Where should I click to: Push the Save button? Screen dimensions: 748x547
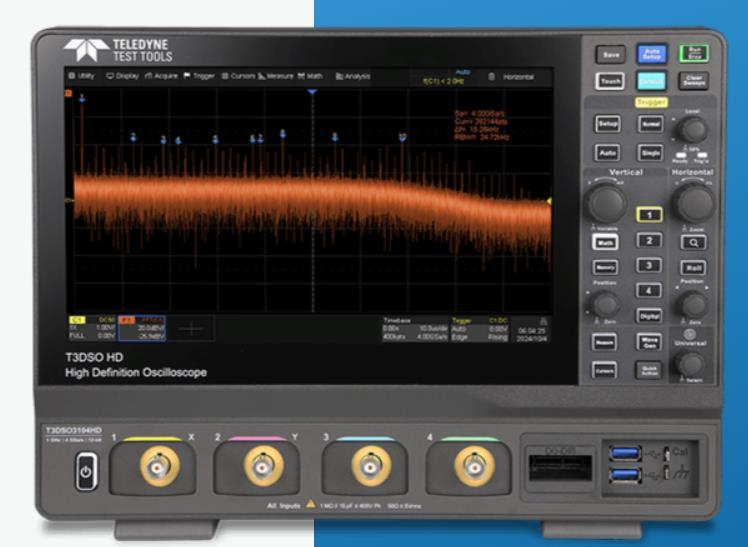[611, 55]
